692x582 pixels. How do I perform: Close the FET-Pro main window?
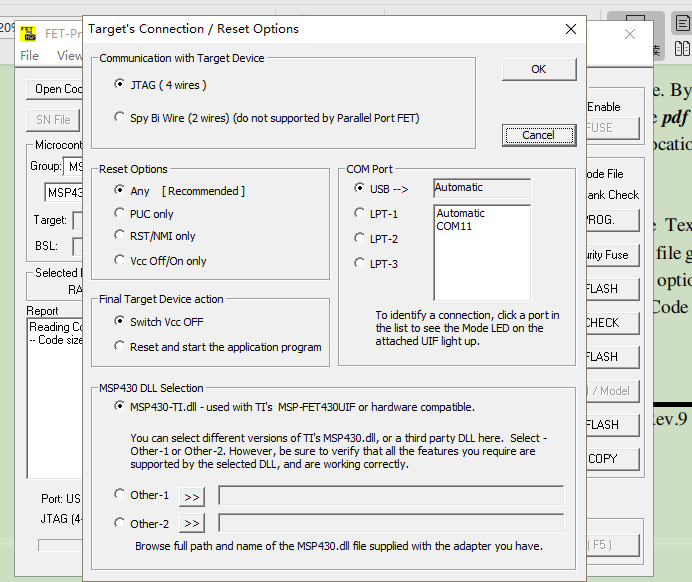click(x=630, y=34)
